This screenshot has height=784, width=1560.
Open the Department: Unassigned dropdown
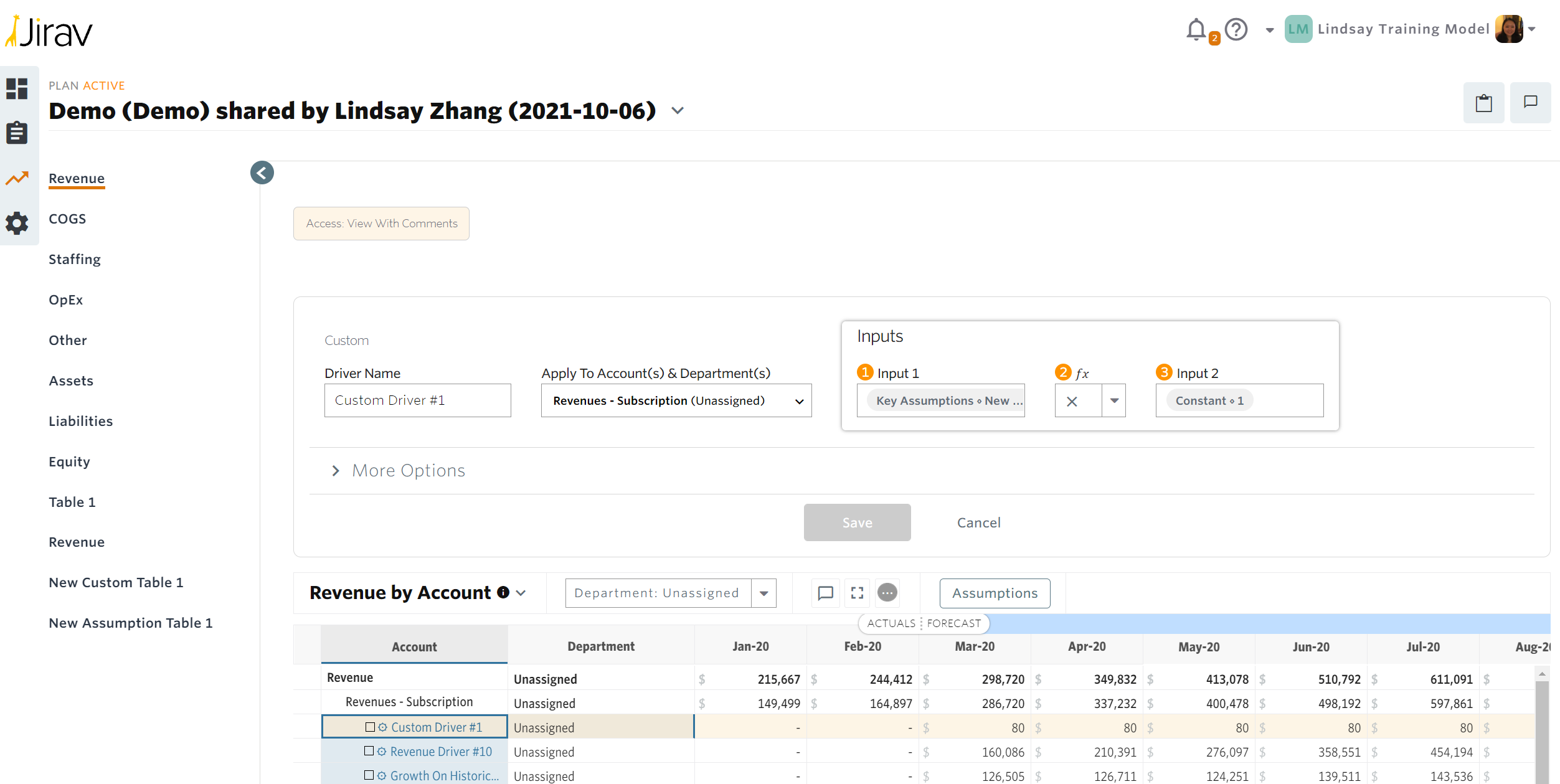670,593
